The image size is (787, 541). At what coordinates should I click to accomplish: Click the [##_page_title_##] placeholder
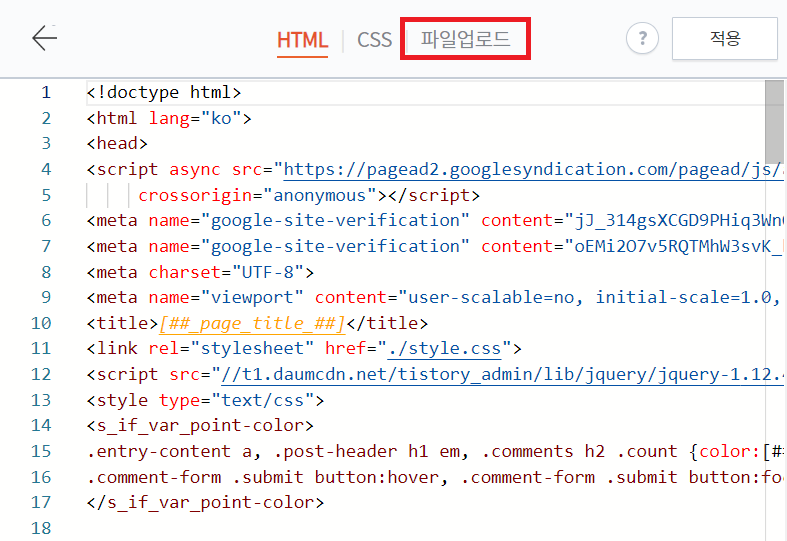pos(252,323)
